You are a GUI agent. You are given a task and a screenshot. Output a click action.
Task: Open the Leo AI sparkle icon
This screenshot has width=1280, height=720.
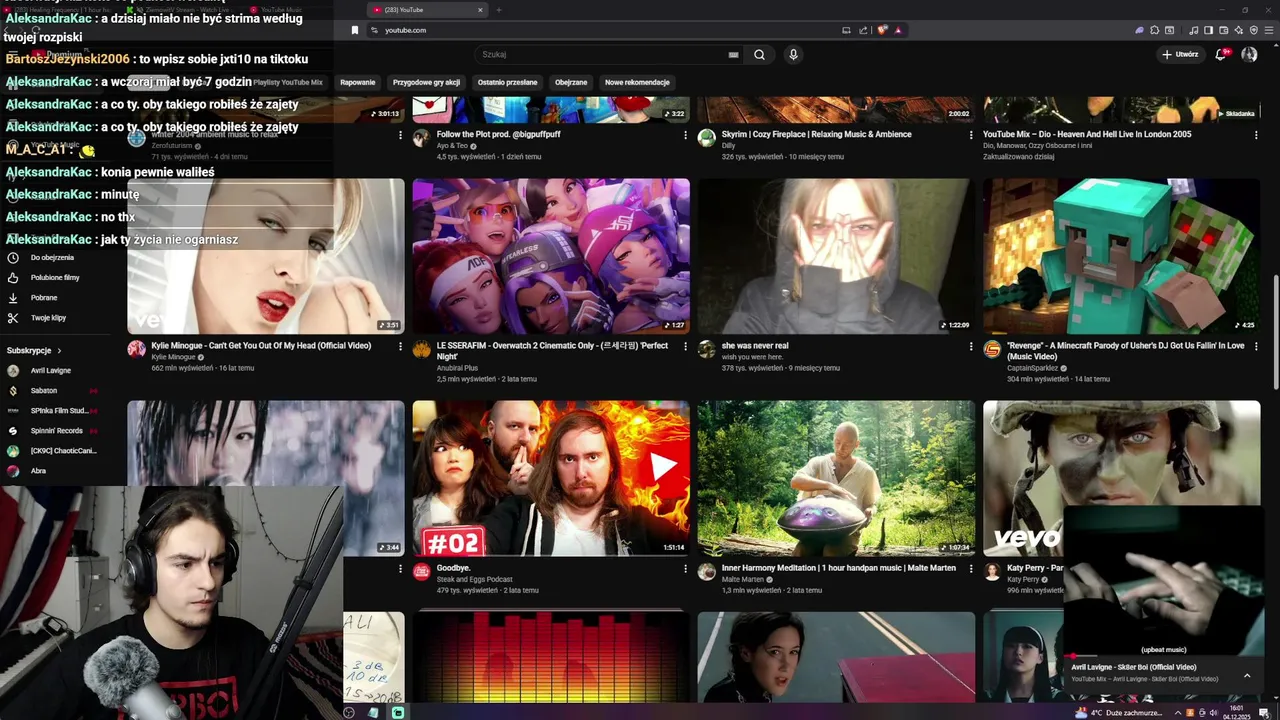tap(1239, 30)
